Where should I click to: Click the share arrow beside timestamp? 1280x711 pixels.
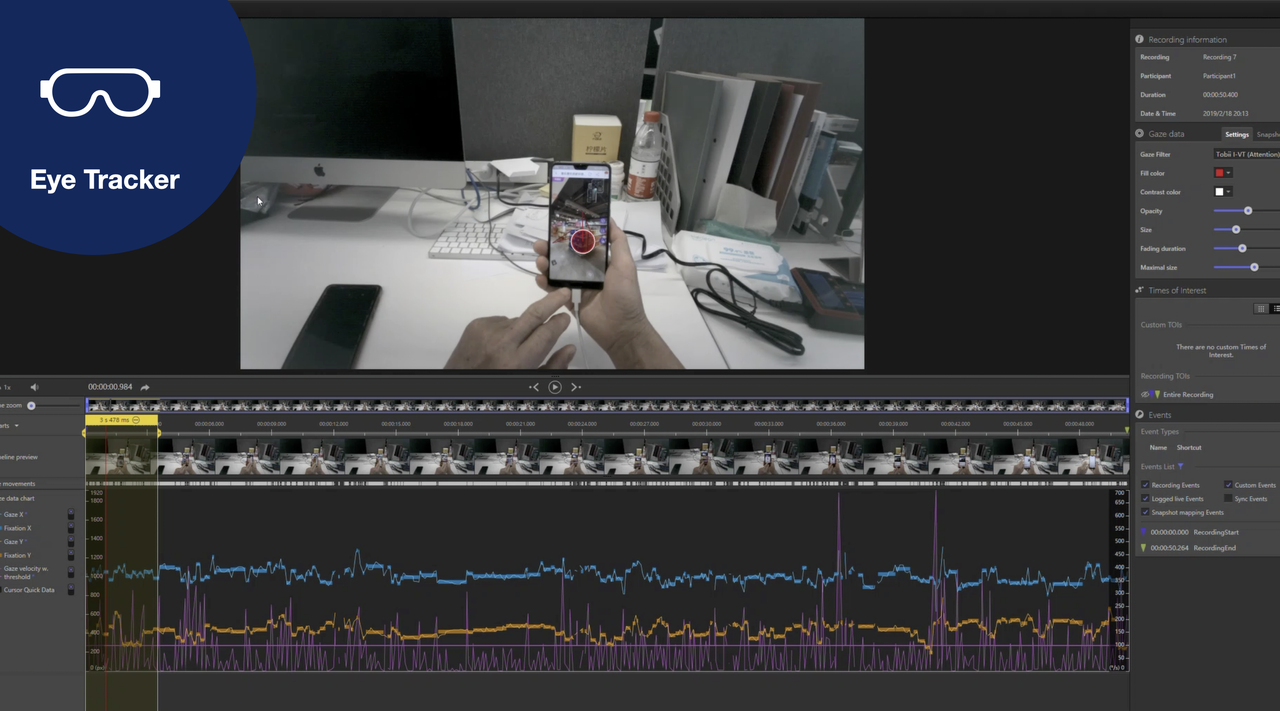click(x=145, y=387)
